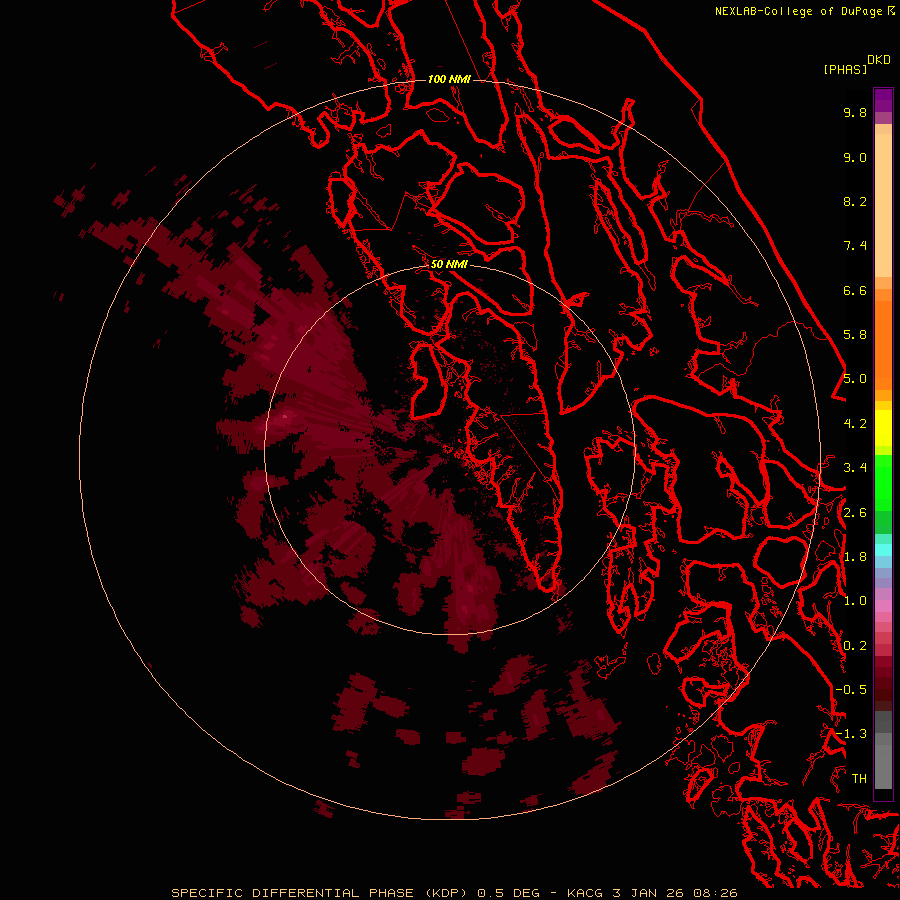Click the 0.2 value on color scale
900x900 pixels.
[855, 646]
